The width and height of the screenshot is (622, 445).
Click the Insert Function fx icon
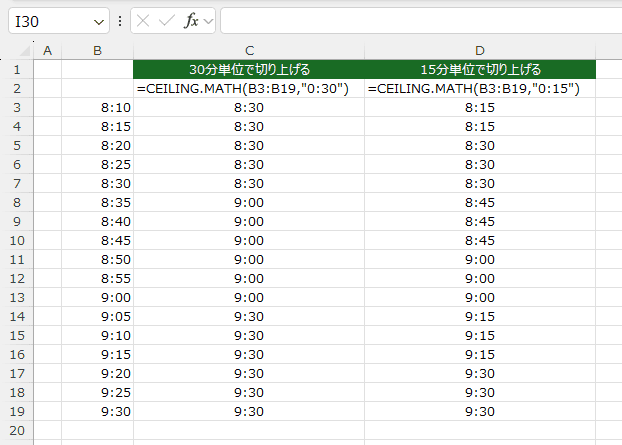[190, 21]
